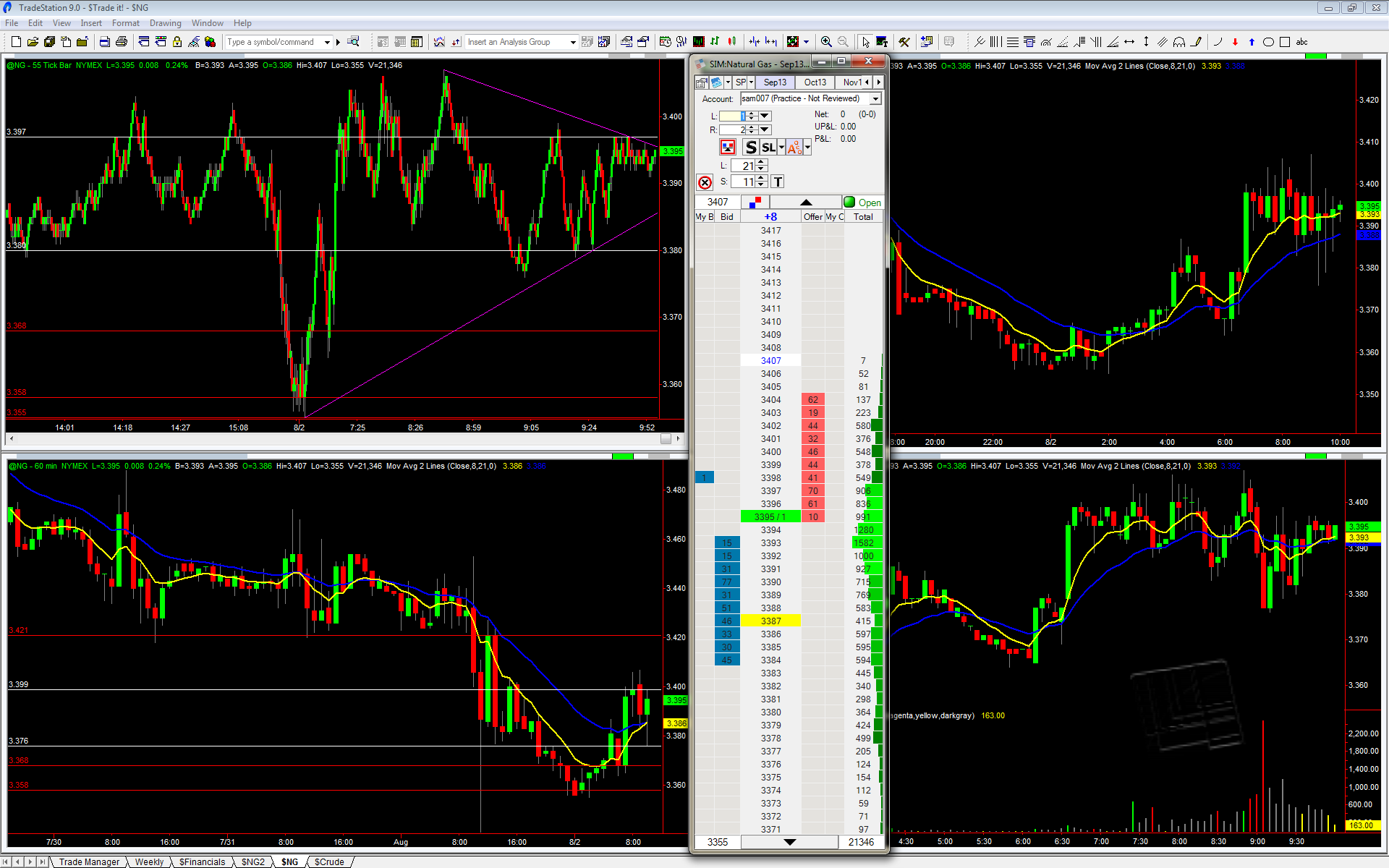1389x868 pixels.
Task: Open dropdown next to orange A button
Action: pos(807,148)
